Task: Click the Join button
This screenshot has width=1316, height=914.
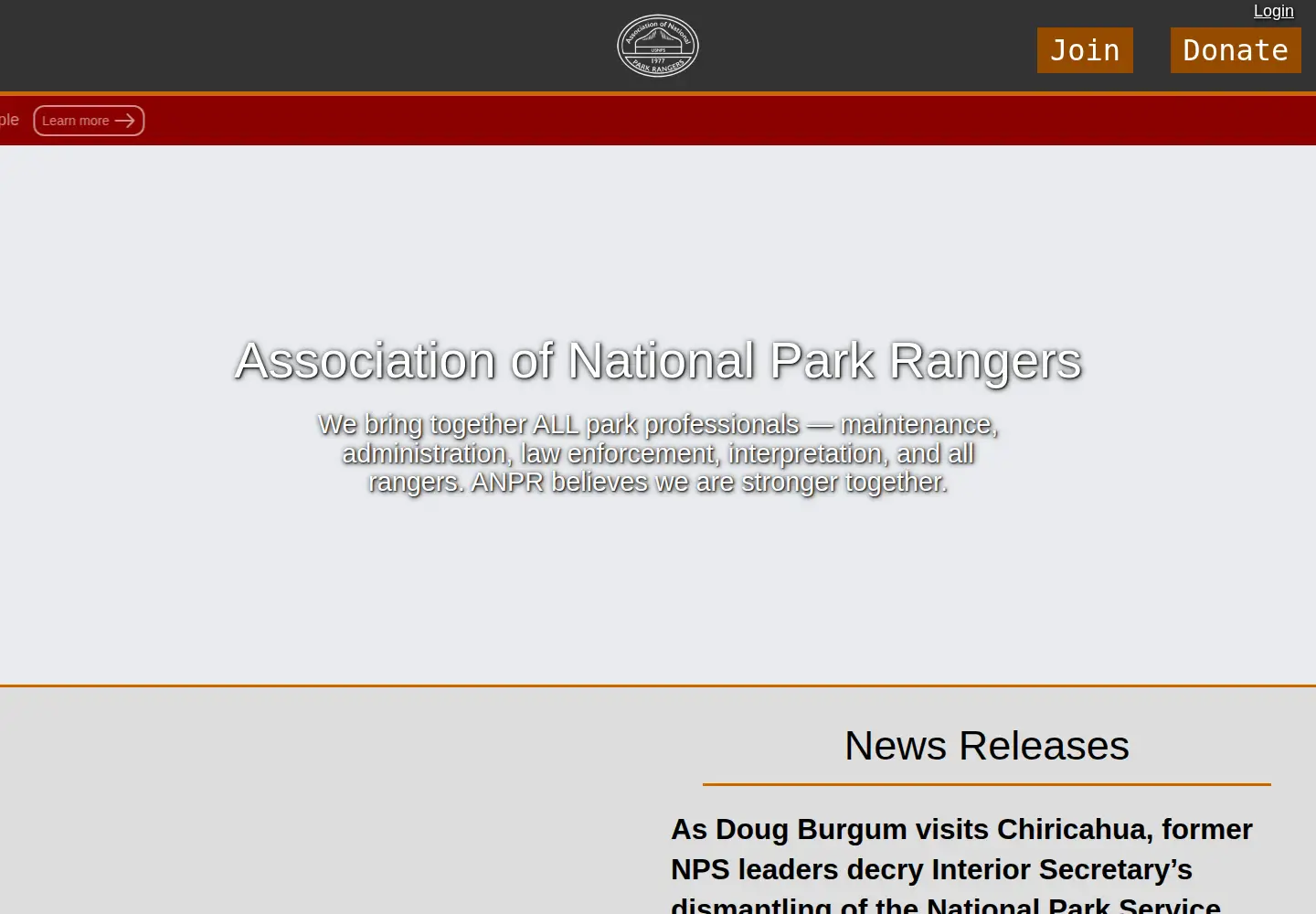Action: tap(1085, 50)
